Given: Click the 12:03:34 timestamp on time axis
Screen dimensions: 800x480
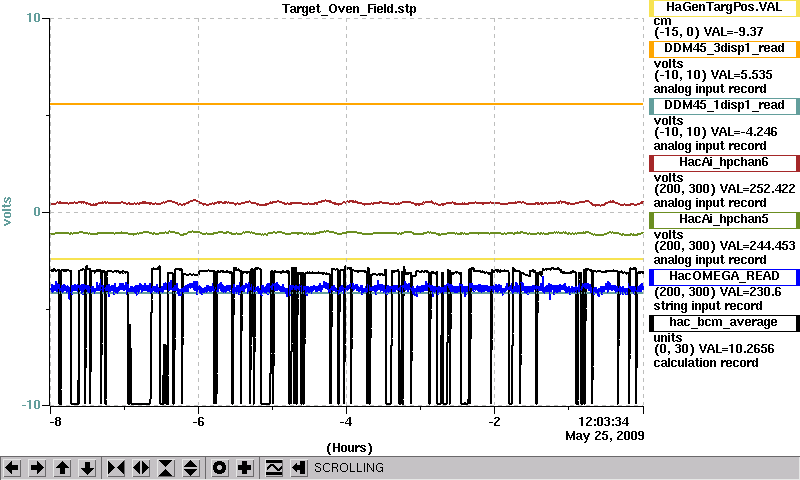Looking at the screenshot, I should point(604,422).
